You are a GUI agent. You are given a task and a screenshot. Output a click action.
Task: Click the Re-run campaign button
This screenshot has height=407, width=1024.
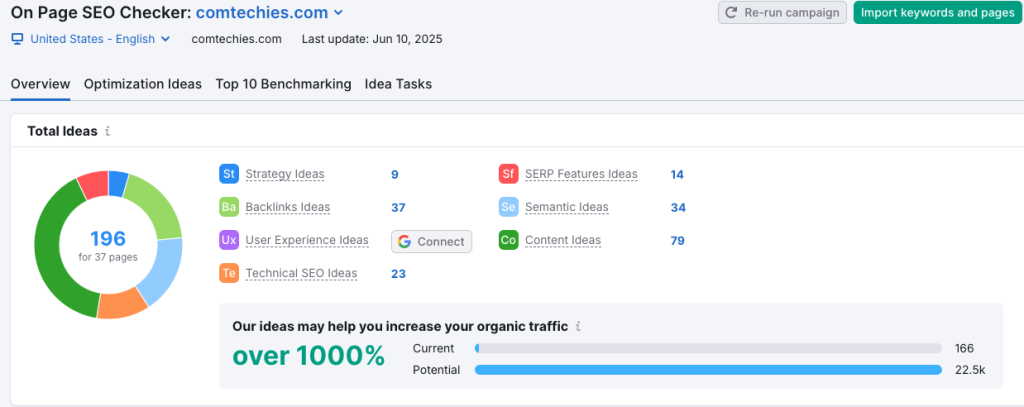tap(782, 12)
